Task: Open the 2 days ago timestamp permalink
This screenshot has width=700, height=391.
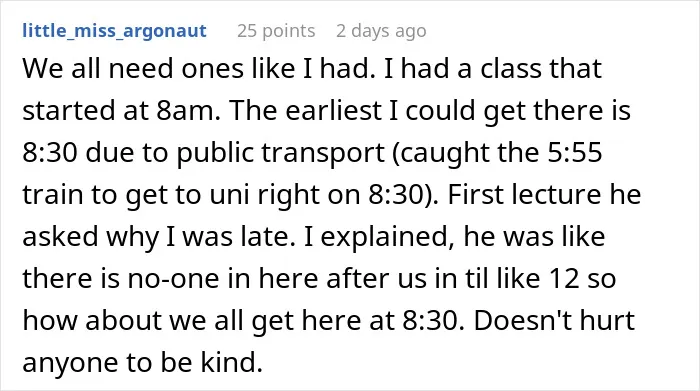Action: [x=381, y=31]
